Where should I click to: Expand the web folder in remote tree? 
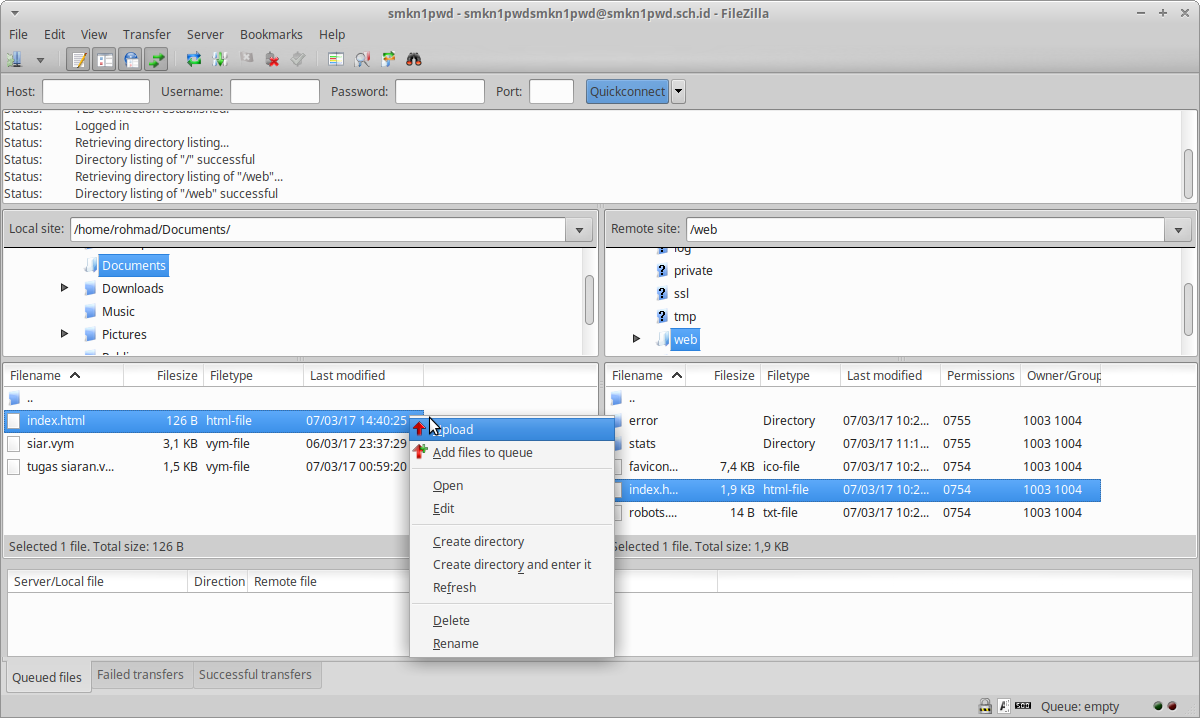pyautogui.click(x=637, y=339)
